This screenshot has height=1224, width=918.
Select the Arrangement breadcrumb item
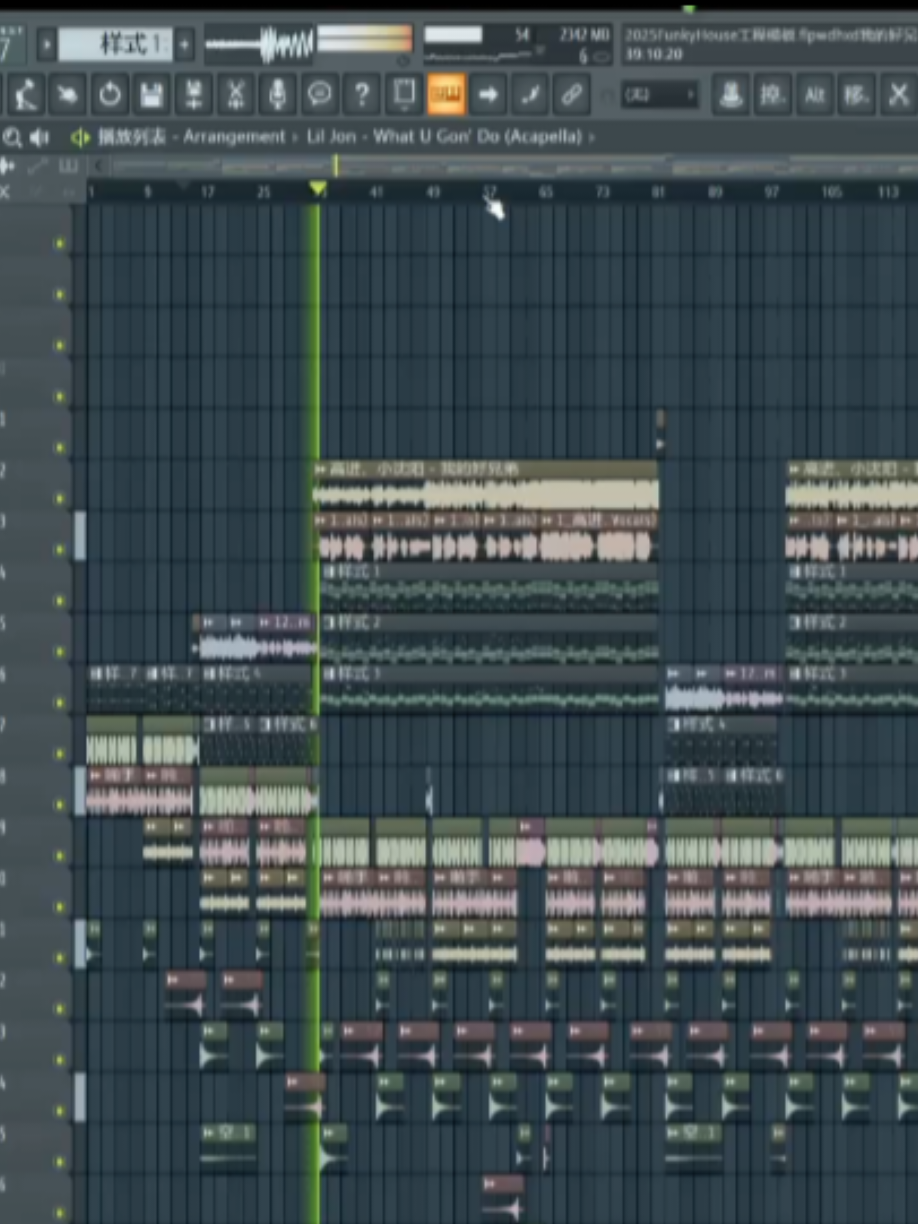(x=234, y=137)
